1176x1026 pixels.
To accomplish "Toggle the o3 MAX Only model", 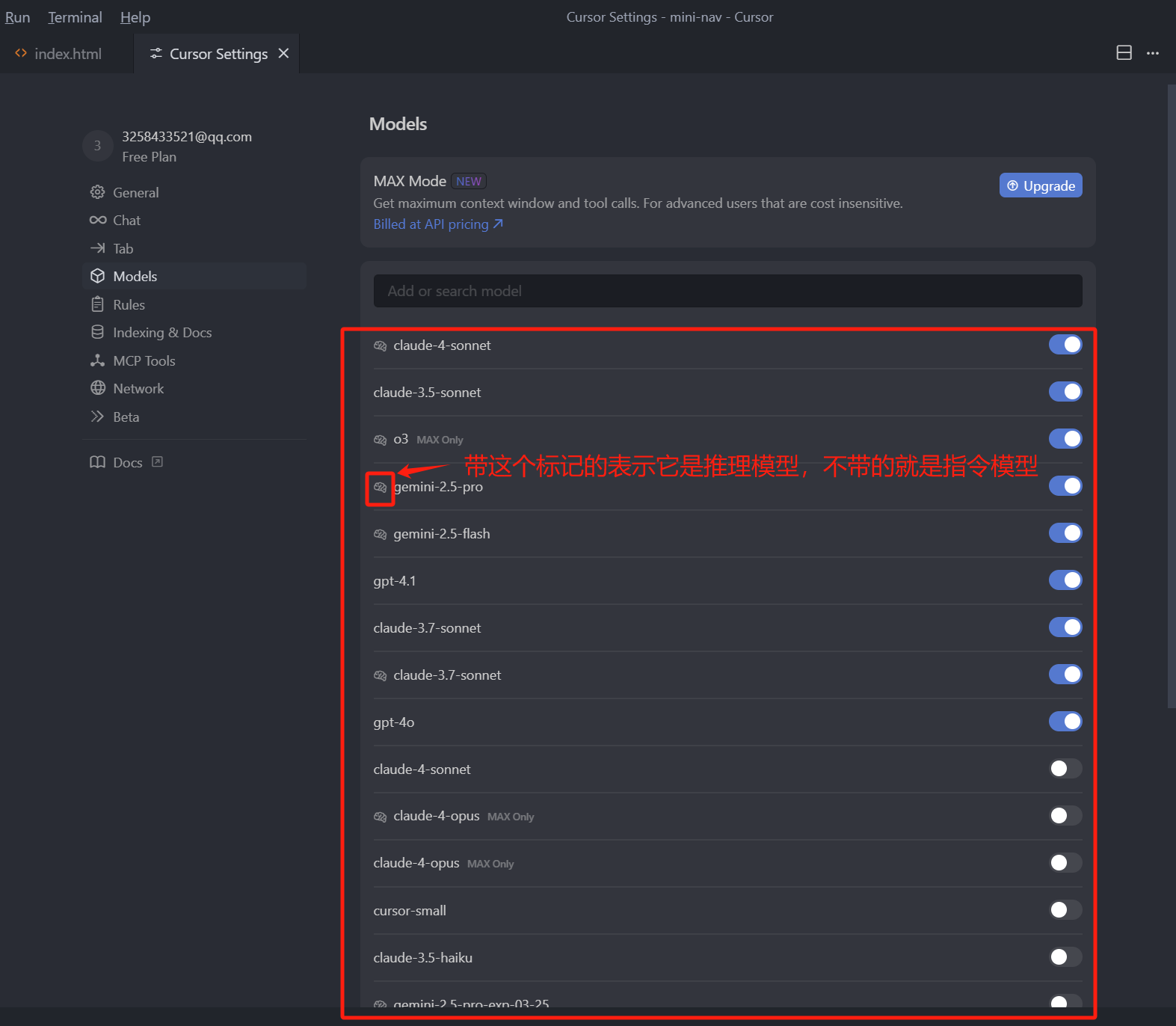I will 1065,439.
